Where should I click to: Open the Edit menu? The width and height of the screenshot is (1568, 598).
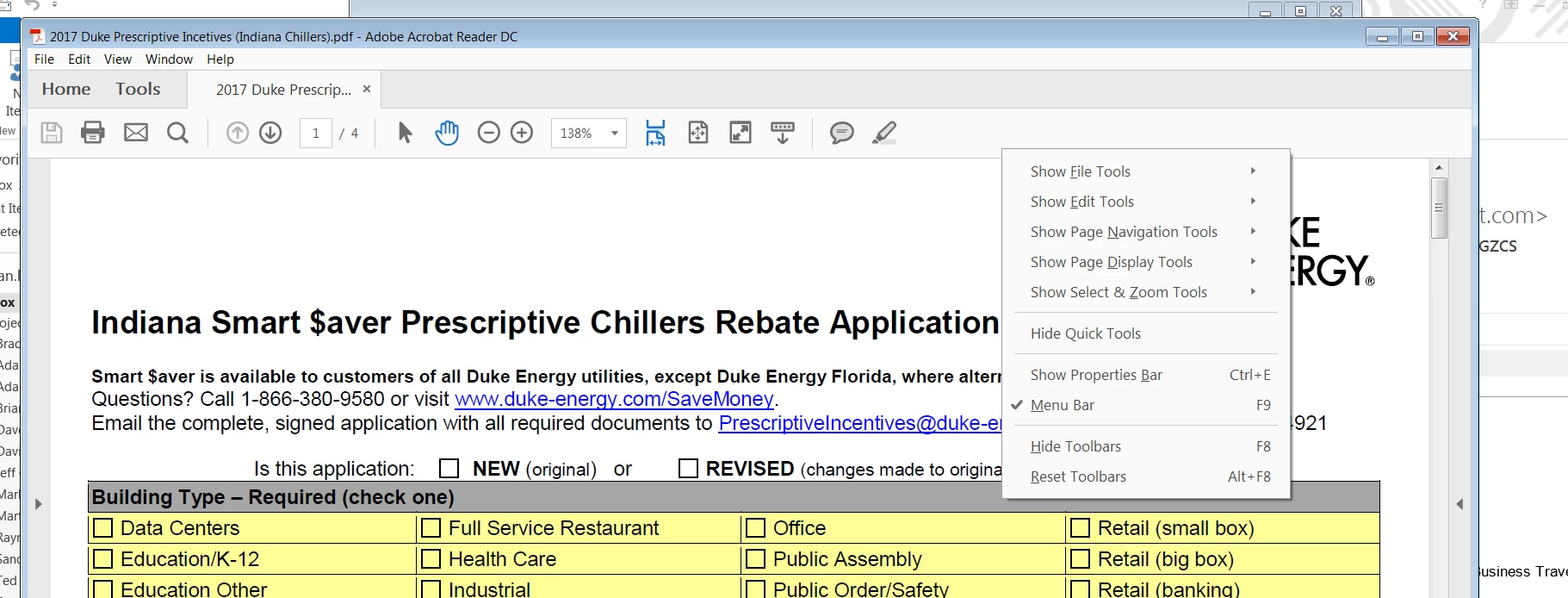pyautogui.click(x=79, y=59)
